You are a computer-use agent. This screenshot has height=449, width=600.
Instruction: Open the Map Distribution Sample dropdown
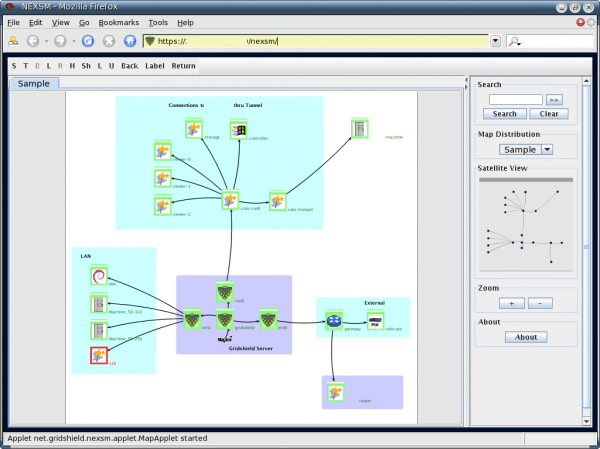point(526,149)
